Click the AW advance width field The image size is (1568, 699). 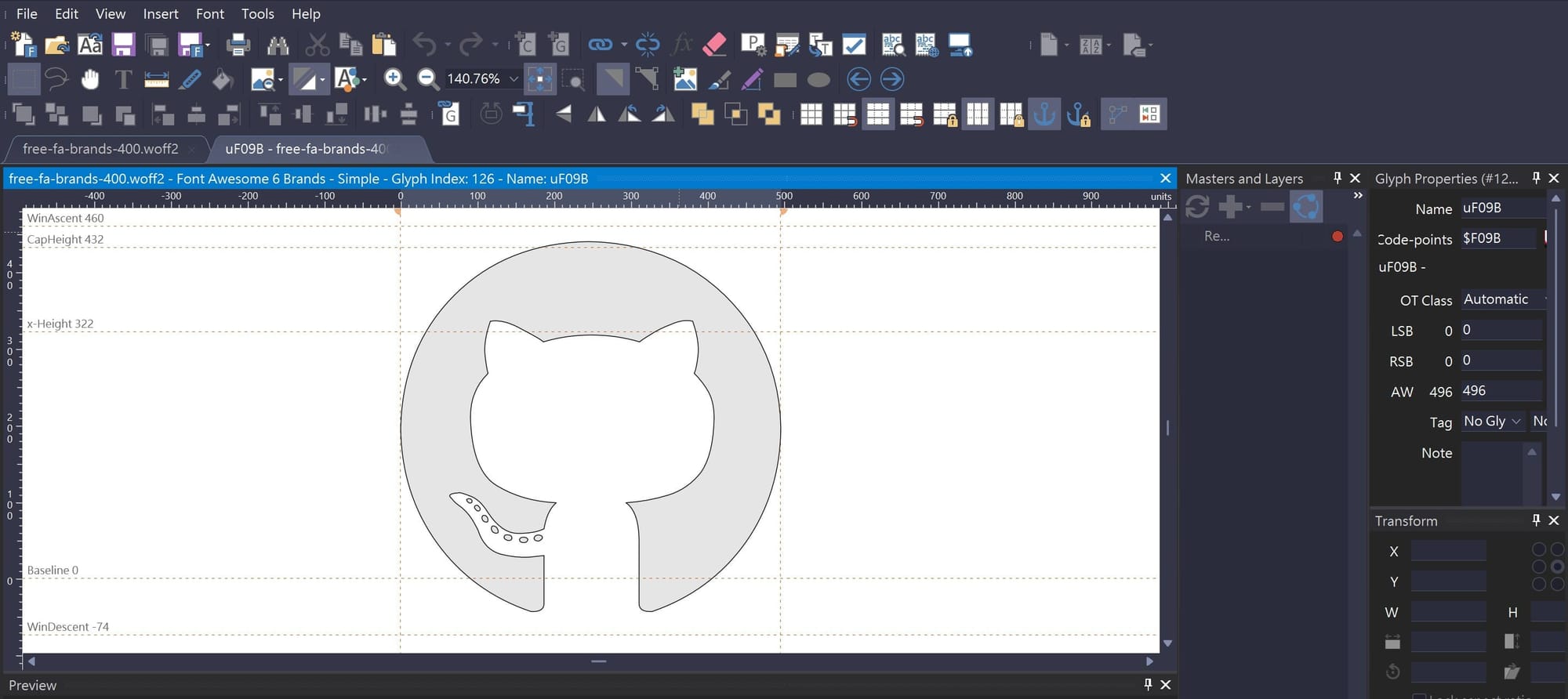pyautogui.click(x=1501, y=391)
